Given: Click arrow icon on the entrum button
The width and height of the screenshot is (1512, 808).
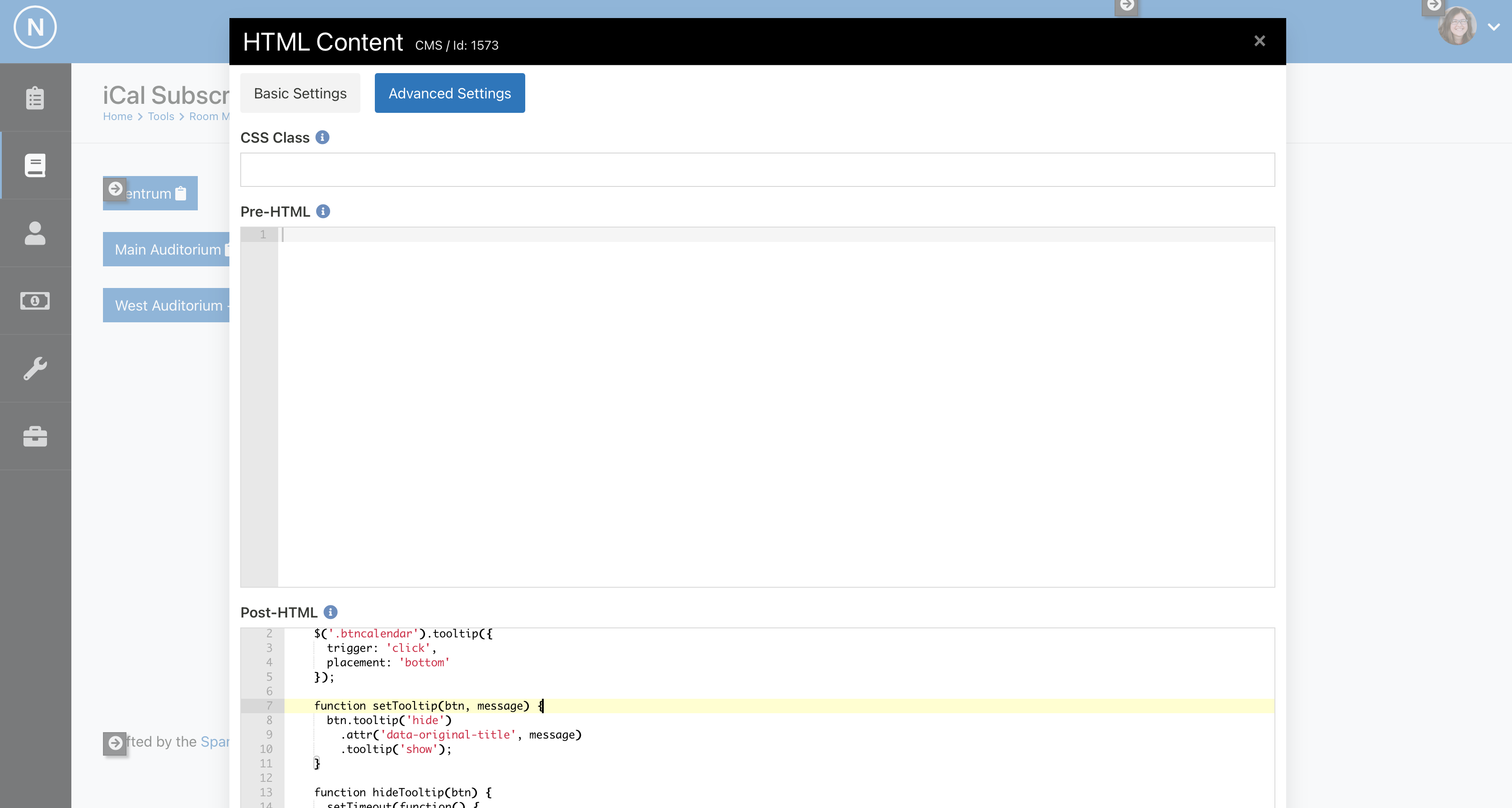Looking at the screenshot, I should tap(115, 189).
